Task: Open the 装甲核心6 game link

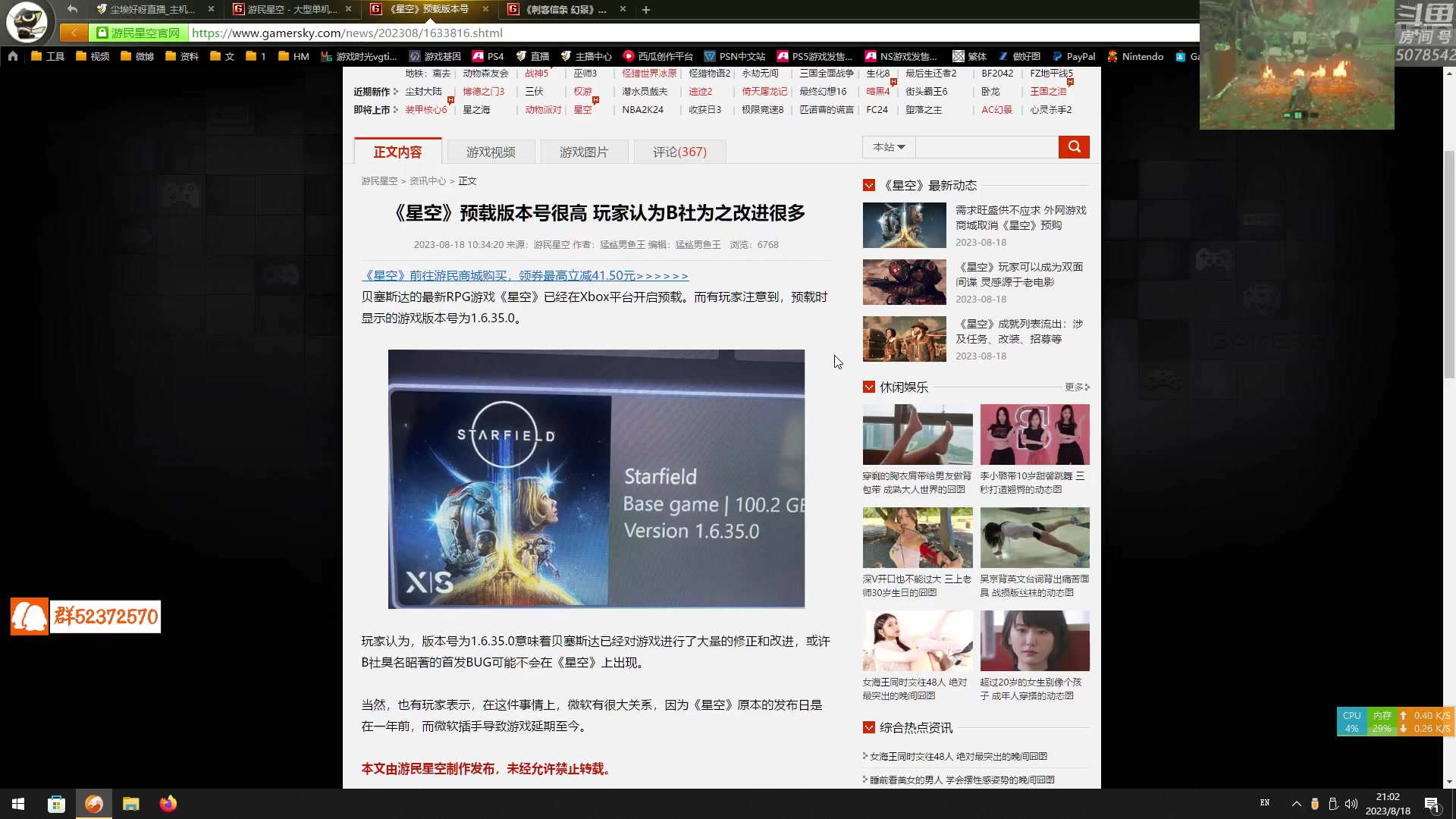Action: [x=425, y=109]
